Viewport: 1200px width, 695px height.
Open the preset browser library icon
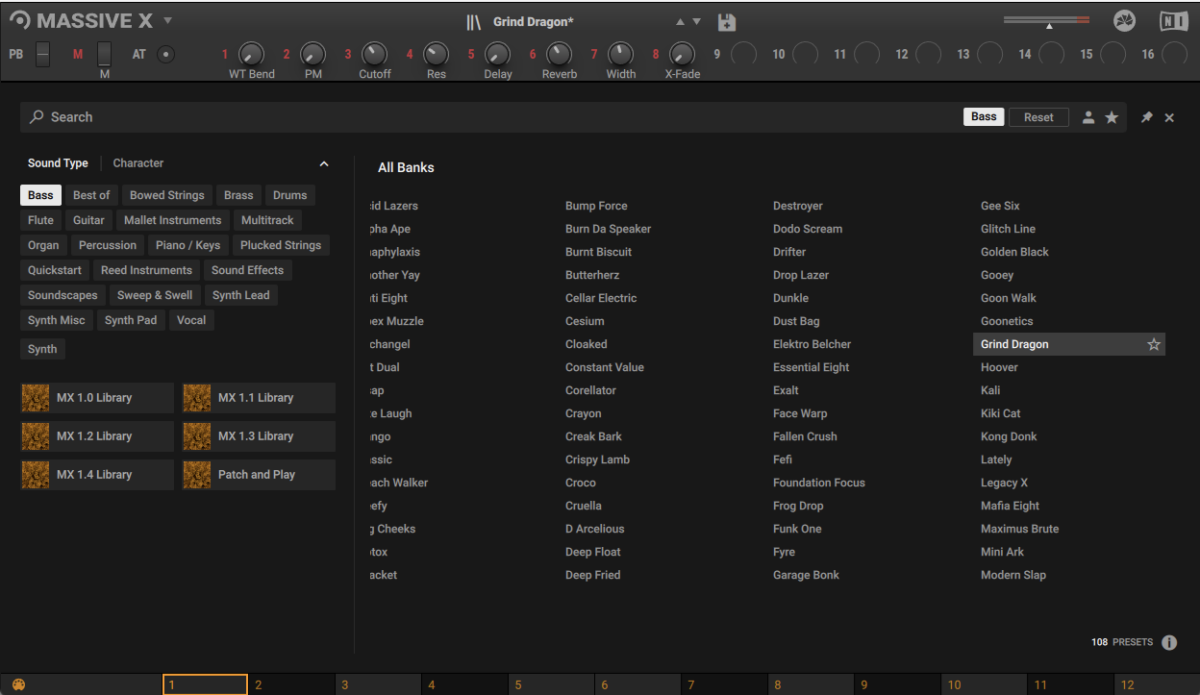[x=474, y=22]
